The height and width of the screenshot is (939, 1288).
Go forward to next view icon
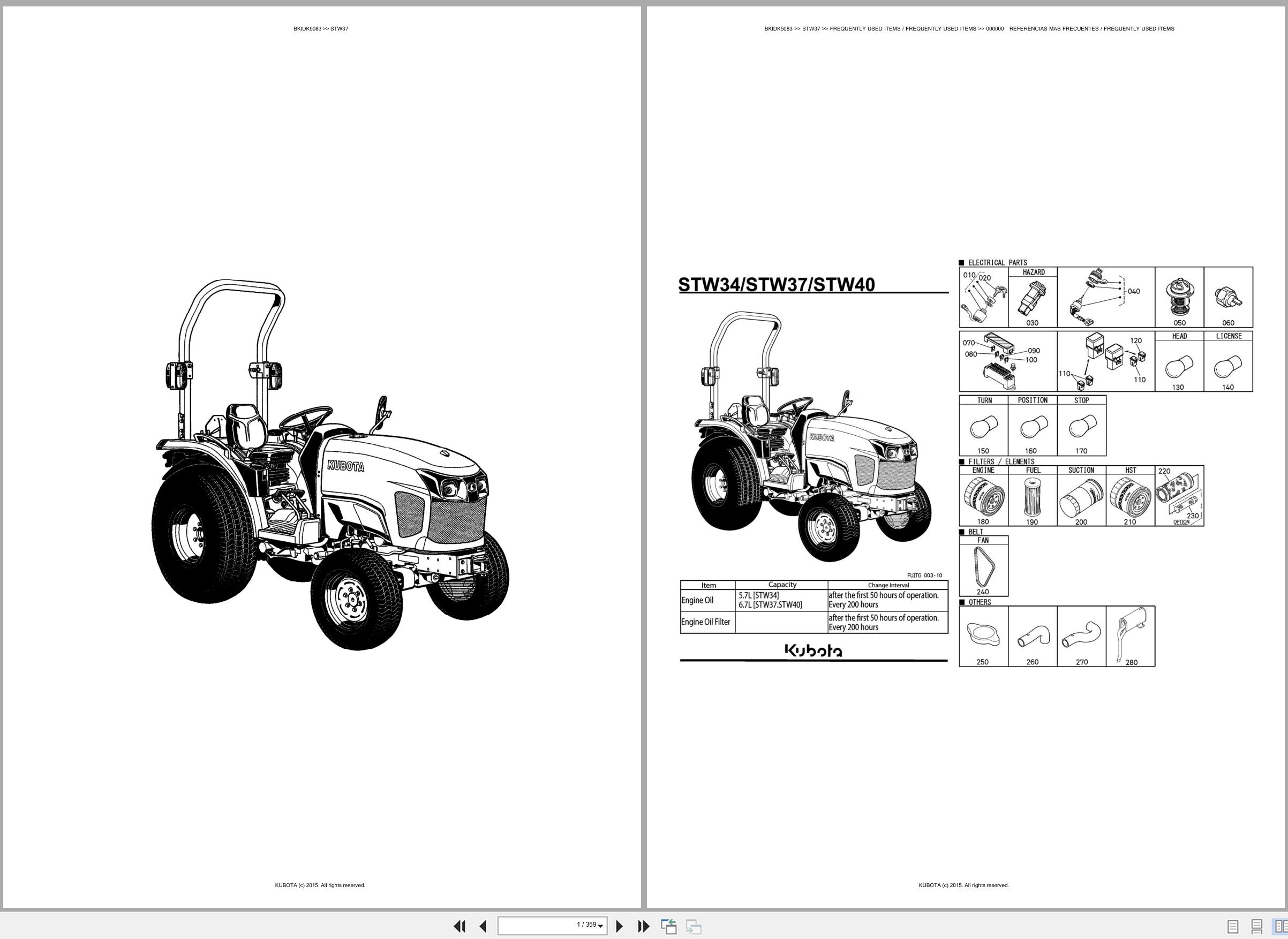[694, 927]
